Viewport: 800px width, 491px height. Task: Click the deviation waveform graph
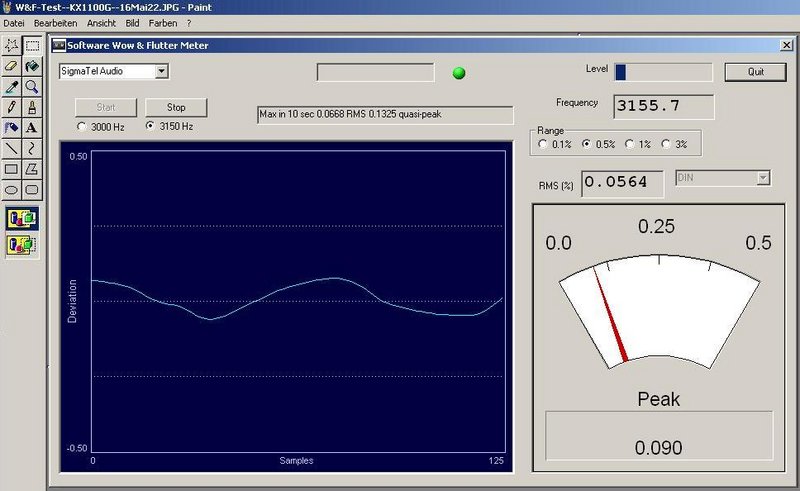point(298,302)
